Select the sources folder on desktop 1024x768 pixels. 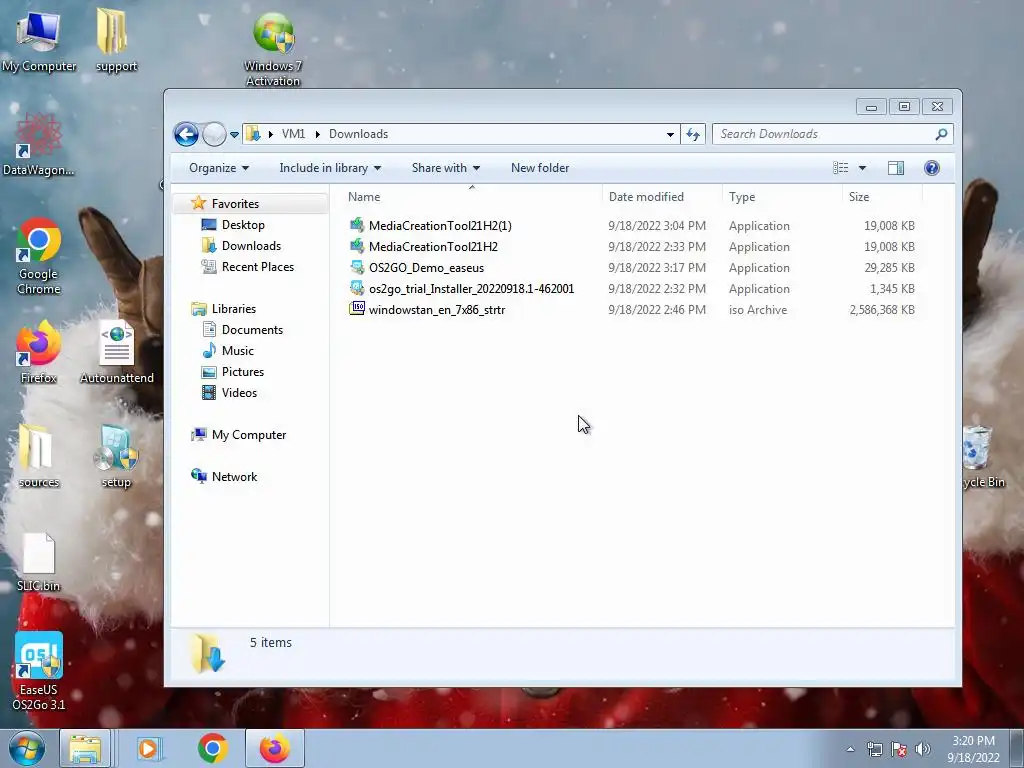(x=39, y=456)
